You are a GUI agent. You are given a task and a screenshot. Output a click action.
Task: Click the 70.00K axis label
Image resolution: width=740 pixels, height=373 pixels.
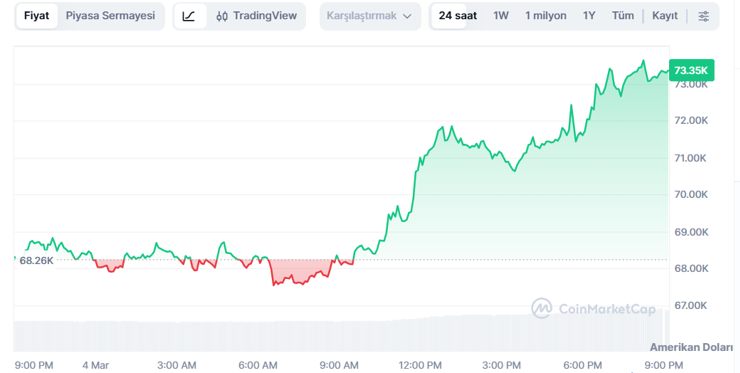point(691,195)
